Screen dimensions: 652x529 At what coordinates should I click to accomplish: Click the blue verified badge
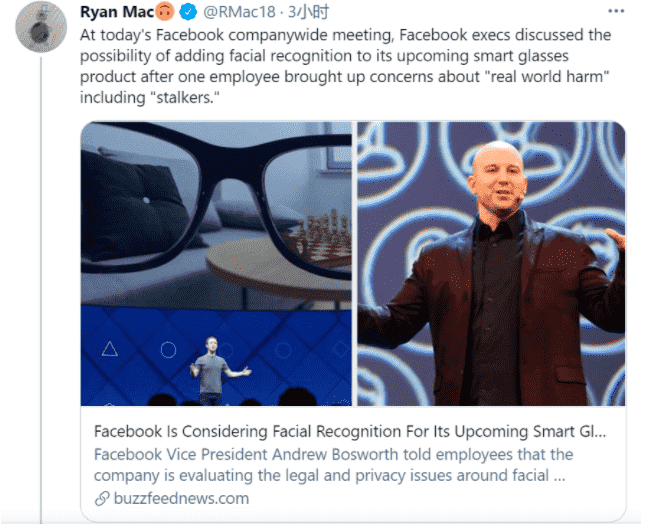(188, 12)
